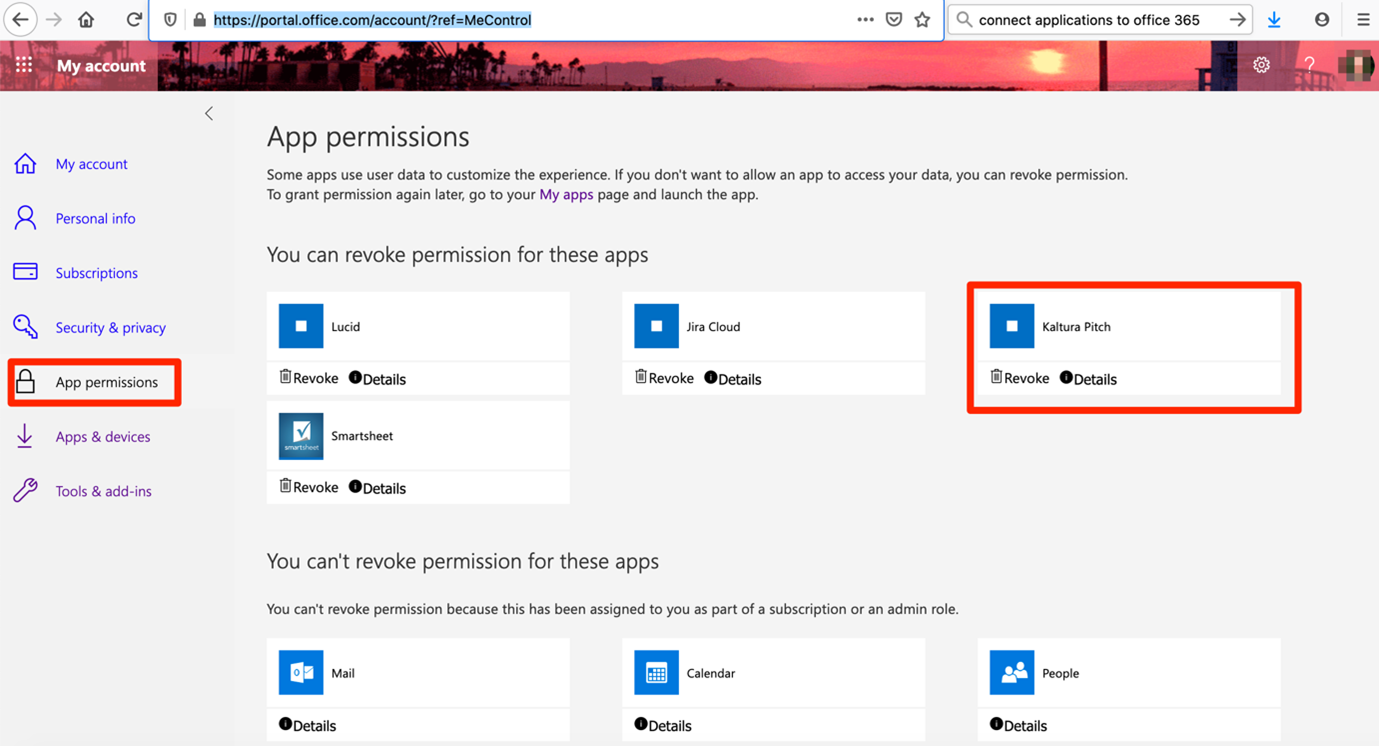The width and height of the screenshot is (1379, 746).
Task: Open the My apps page link
Action: [566, 194]
